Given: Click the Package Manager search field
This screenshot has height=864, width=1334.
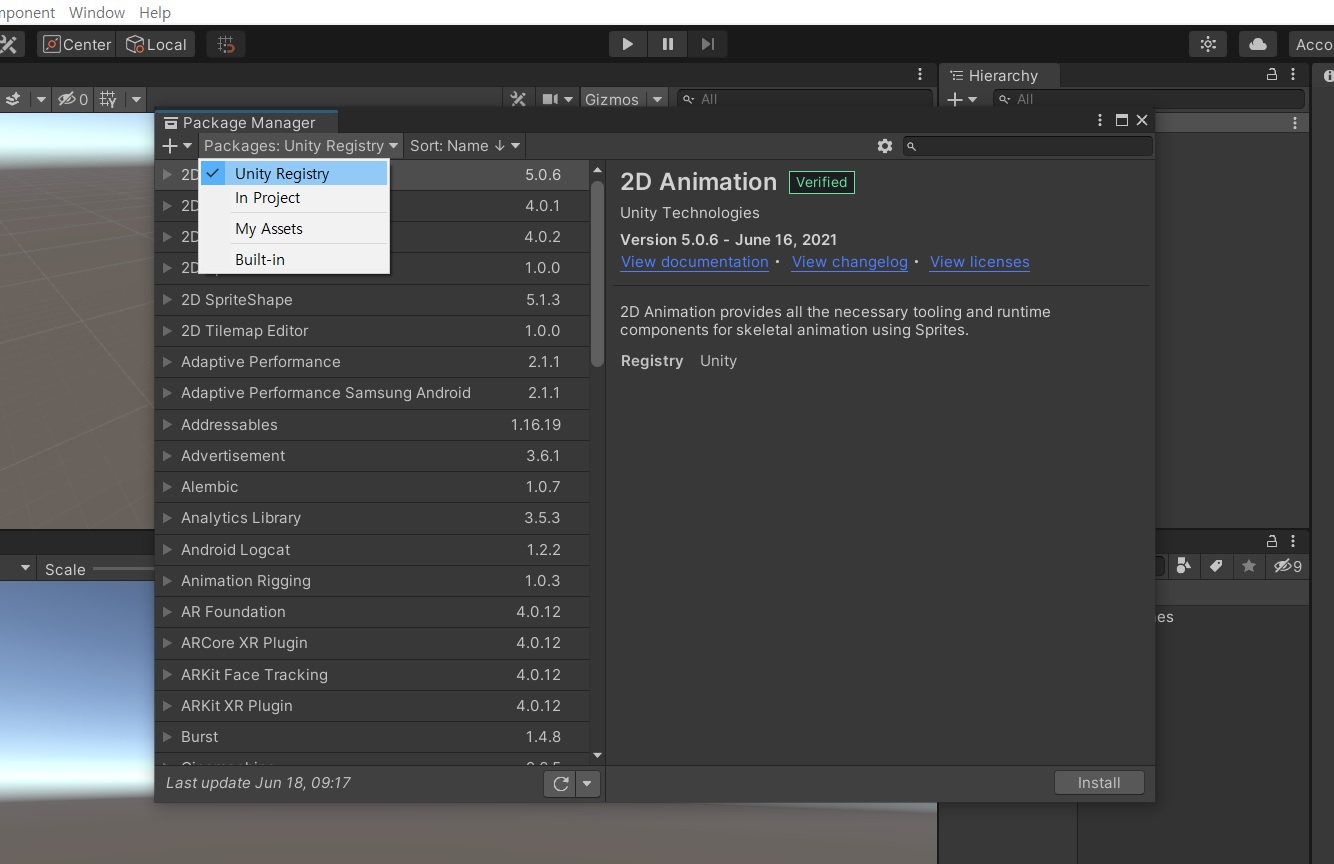Looking at the screenshot, I should [x=1028, y=146].
